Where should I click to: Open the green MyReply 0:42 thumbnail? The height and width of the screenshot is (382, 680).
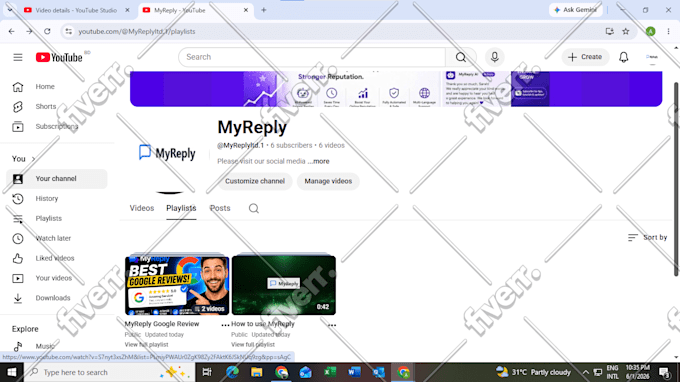284,285
